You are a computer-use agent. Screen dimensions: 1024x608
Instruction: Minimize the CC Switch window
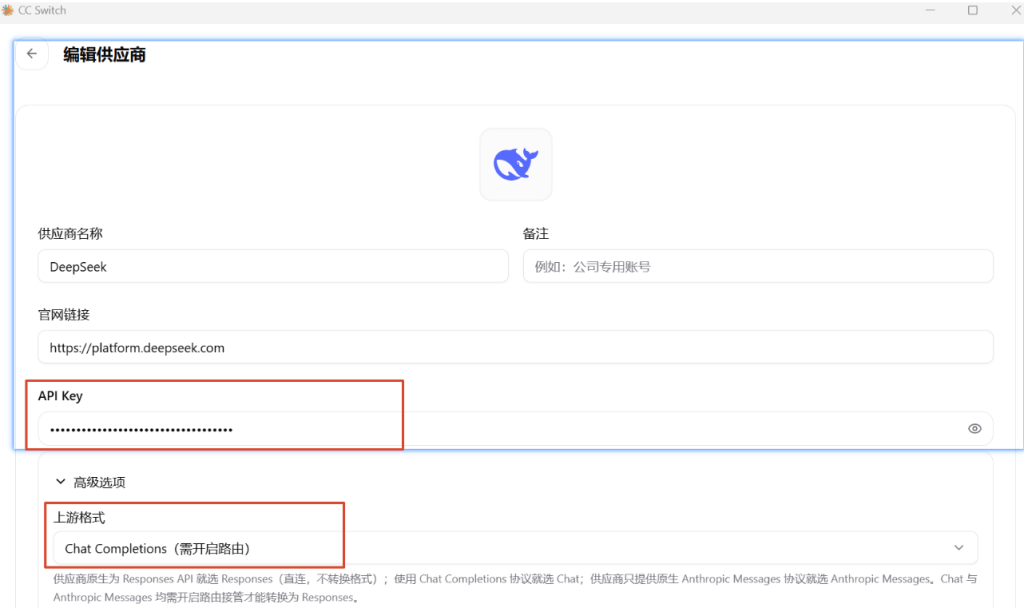pos(930,10)
